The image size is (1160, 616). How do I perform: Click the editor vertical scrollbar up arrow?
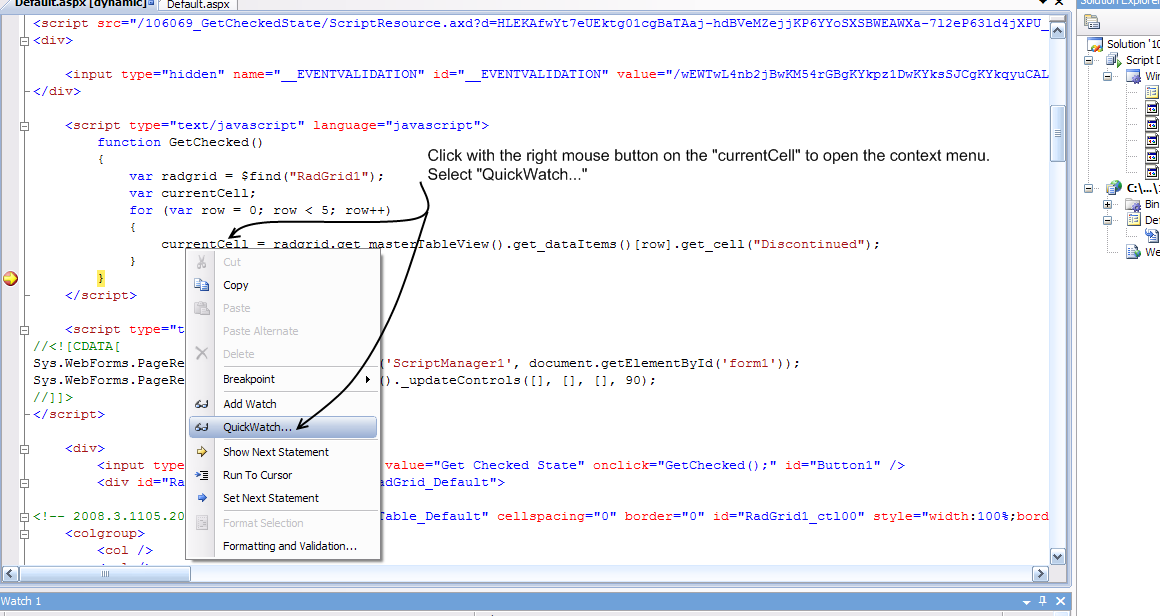tap(1058, 30)
